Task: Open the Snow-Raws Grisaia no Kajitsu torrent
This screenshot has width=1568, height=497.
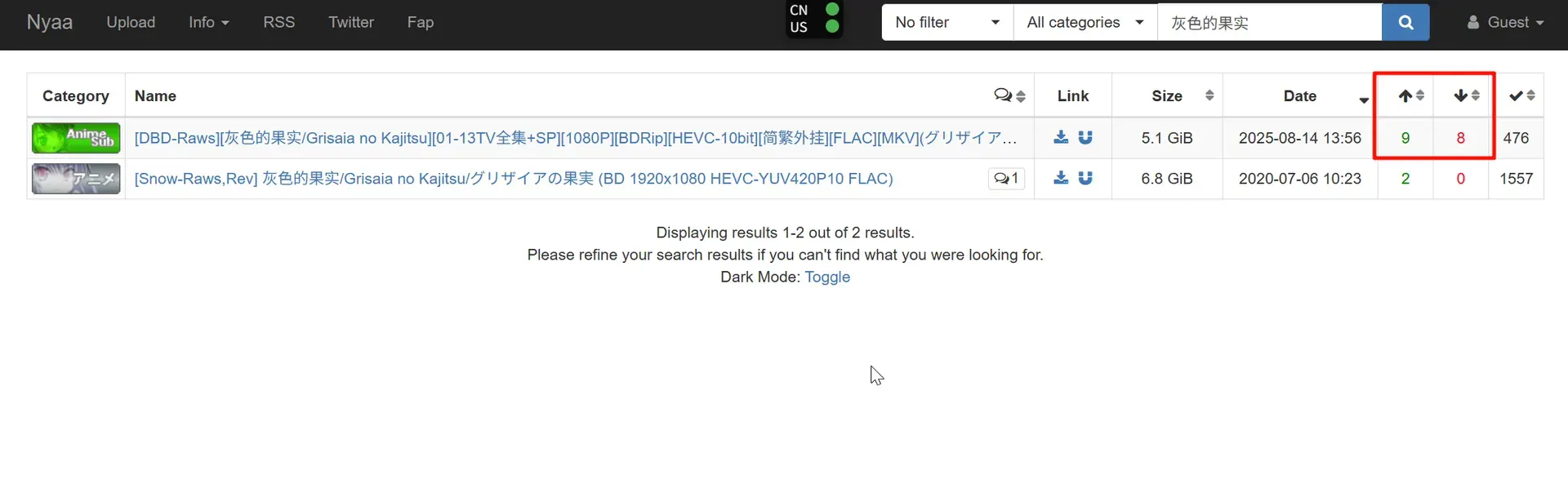Action: pos(514,179)
